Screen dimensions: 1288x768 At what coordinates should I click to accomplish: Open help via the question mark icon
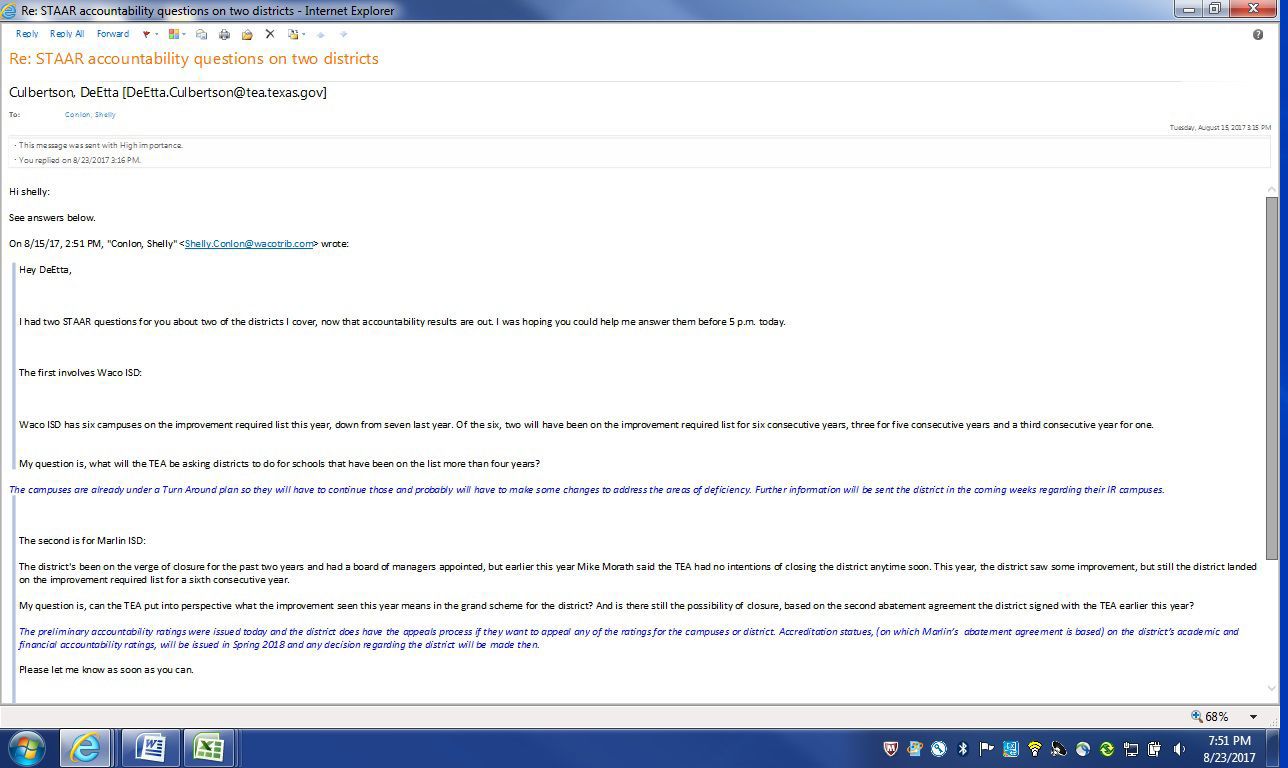pos(1258,34)
